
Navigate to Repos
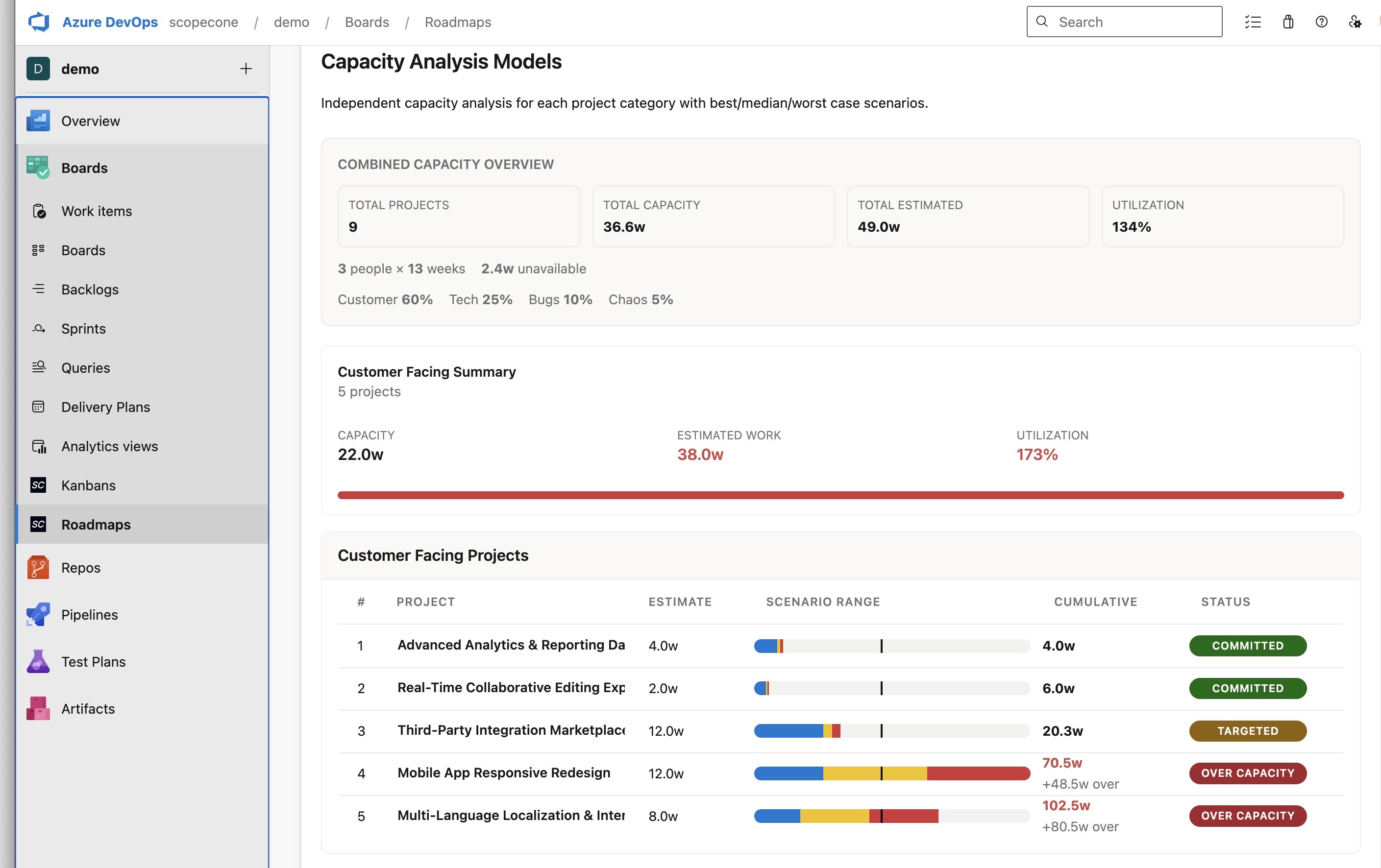pyautogui.click(x=80, y=567)
